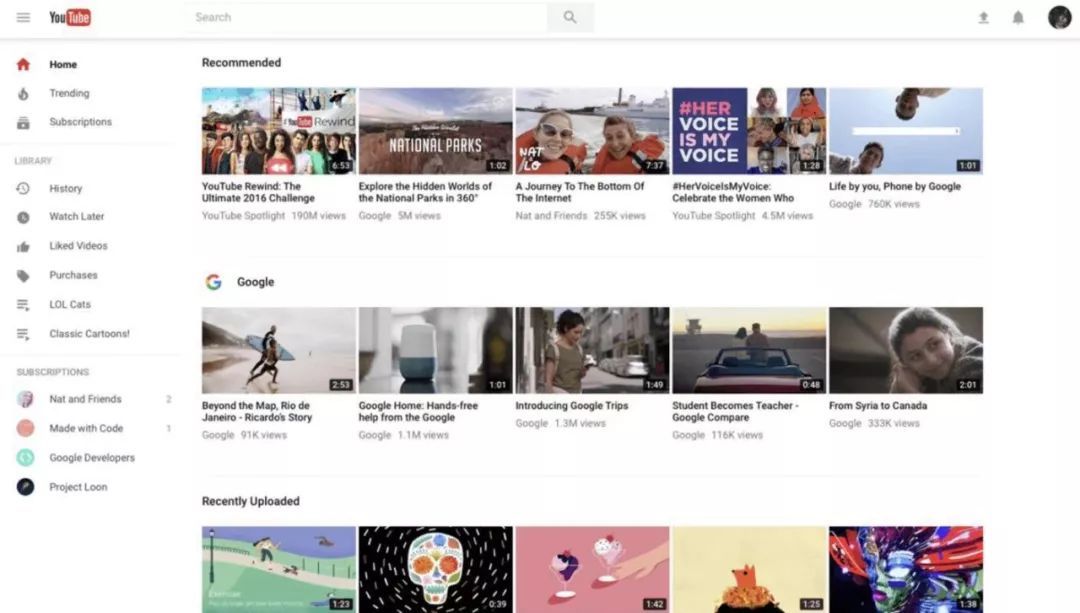This screenshot has height=613, width=1080.
Task: Click the Google Developers channel avatar
Action: 25,457
